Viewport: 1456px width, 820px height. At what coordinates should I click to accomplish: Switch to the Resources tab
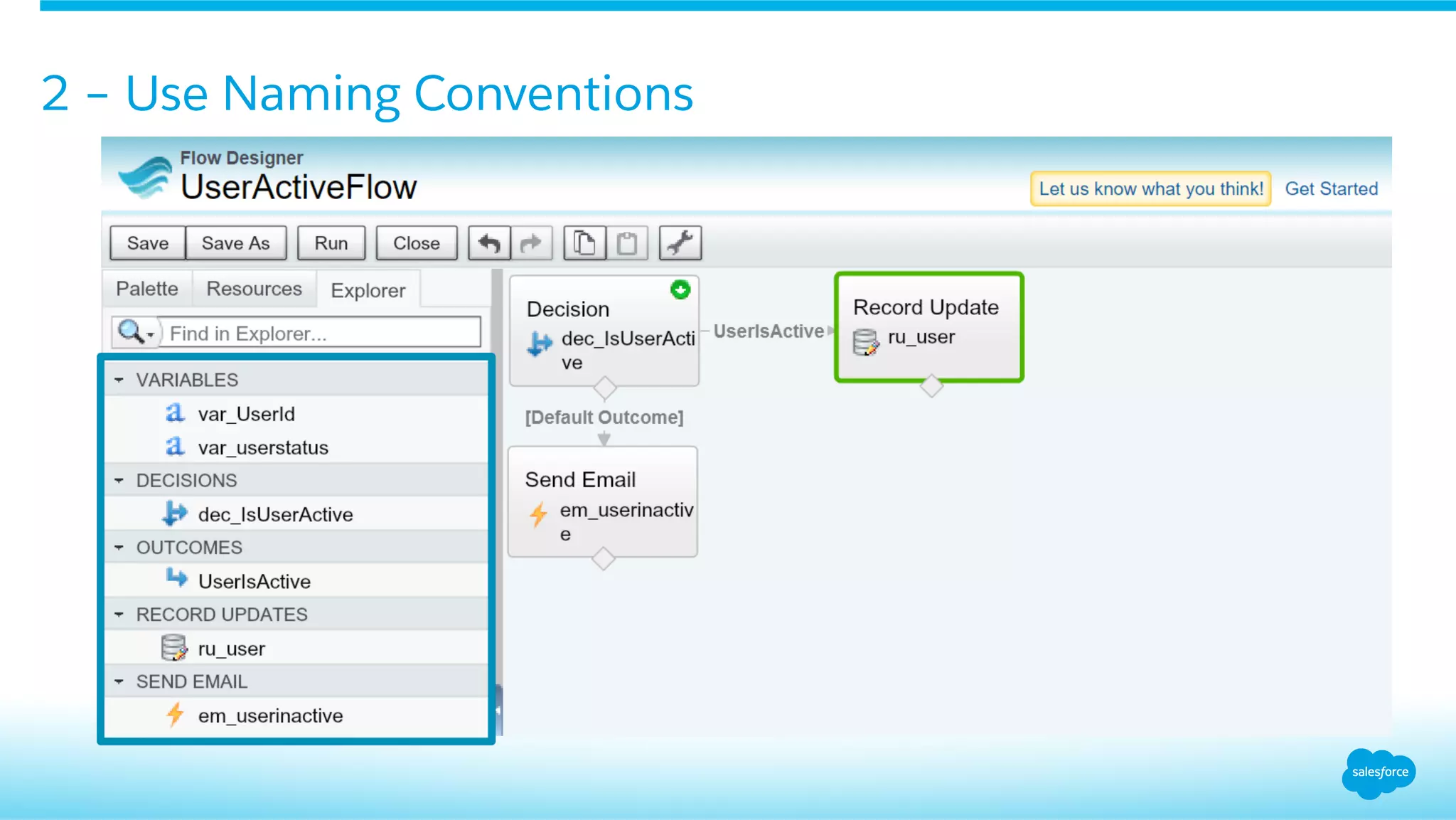[254, 289]
